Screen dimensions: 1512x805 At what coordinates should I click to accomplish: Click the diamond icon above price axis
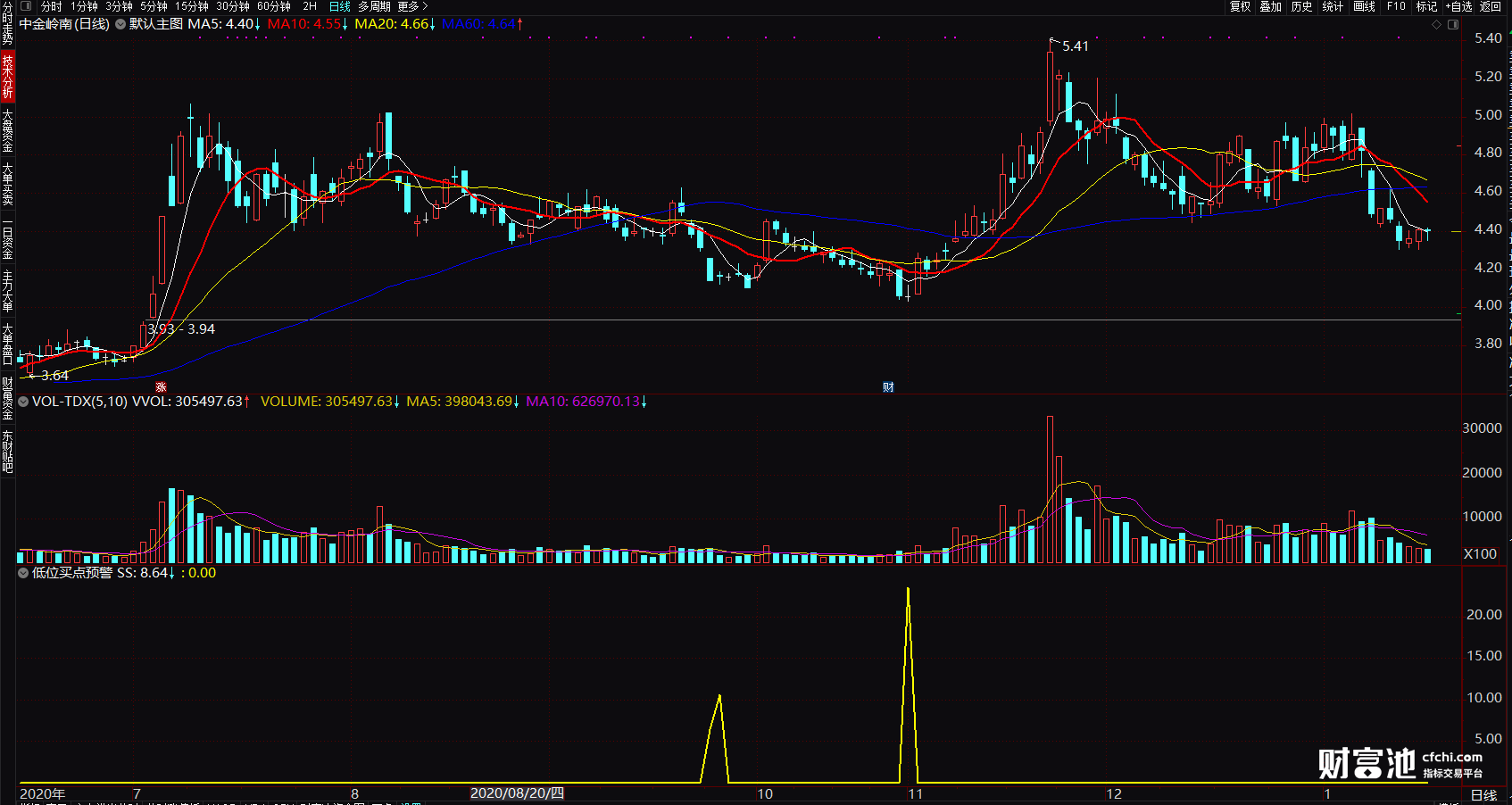pos(1436,24)
